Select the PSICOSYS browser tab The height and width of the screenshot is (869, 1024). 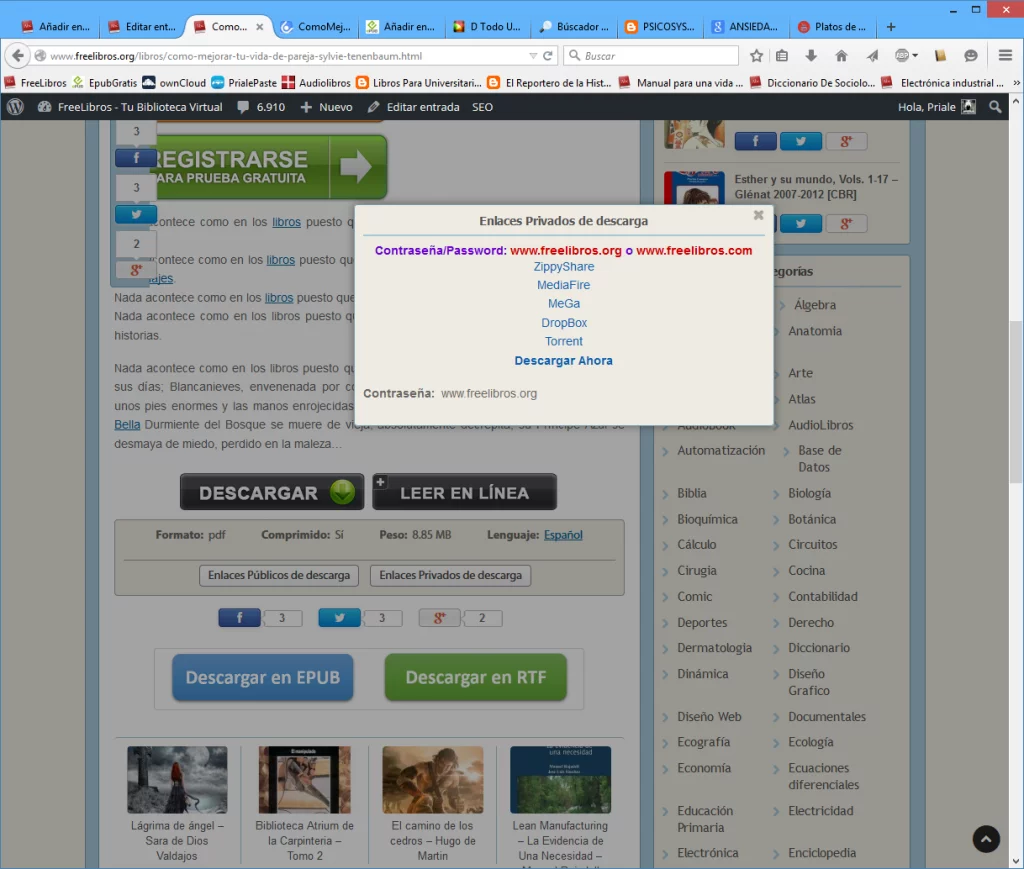click(660, 27)
